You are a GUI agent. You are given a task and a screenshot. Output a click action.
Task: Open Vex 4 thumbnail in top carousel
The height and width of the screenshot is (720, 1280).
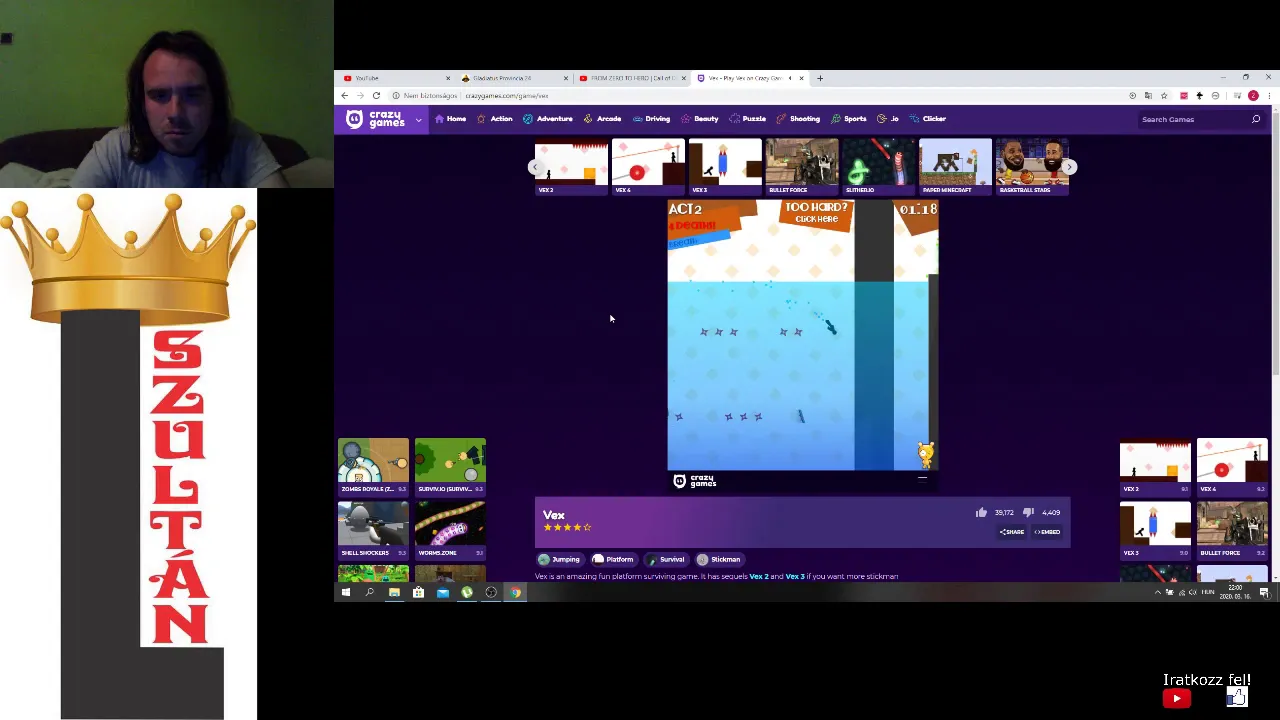[x=648, y=166]
